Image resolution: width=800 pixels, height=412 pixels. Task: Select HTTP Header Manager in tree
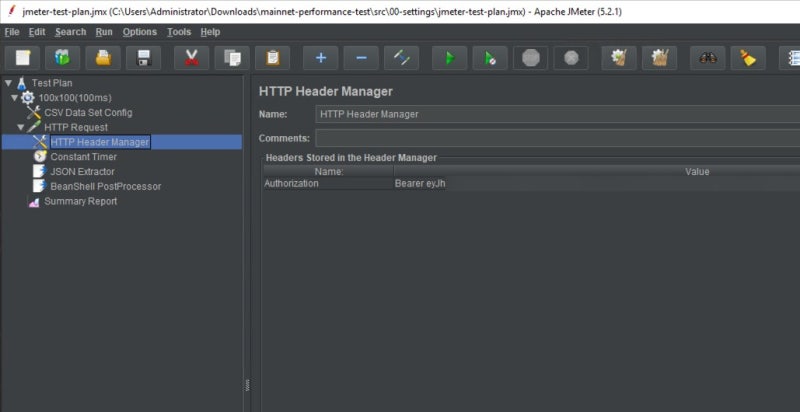100,142
